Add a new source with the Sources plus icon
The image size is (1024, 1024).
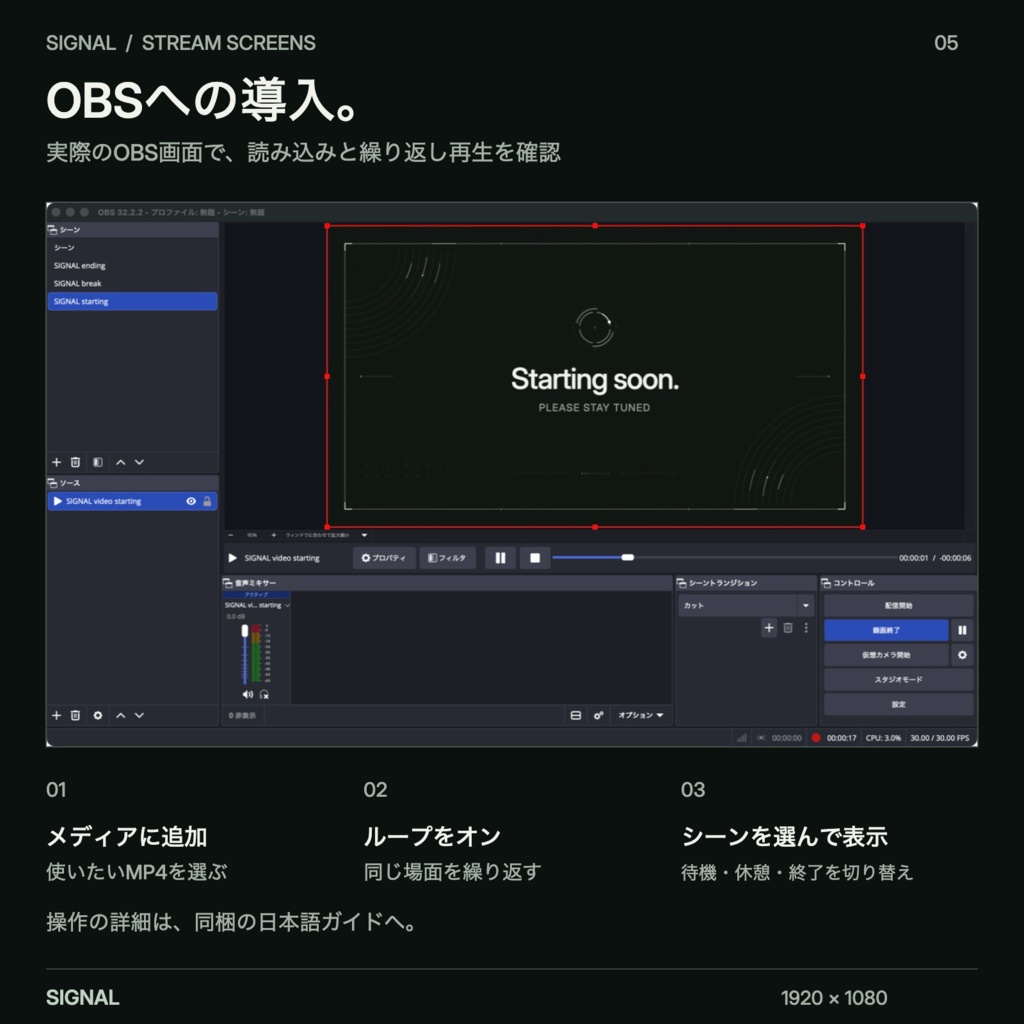tap(56, 715)
